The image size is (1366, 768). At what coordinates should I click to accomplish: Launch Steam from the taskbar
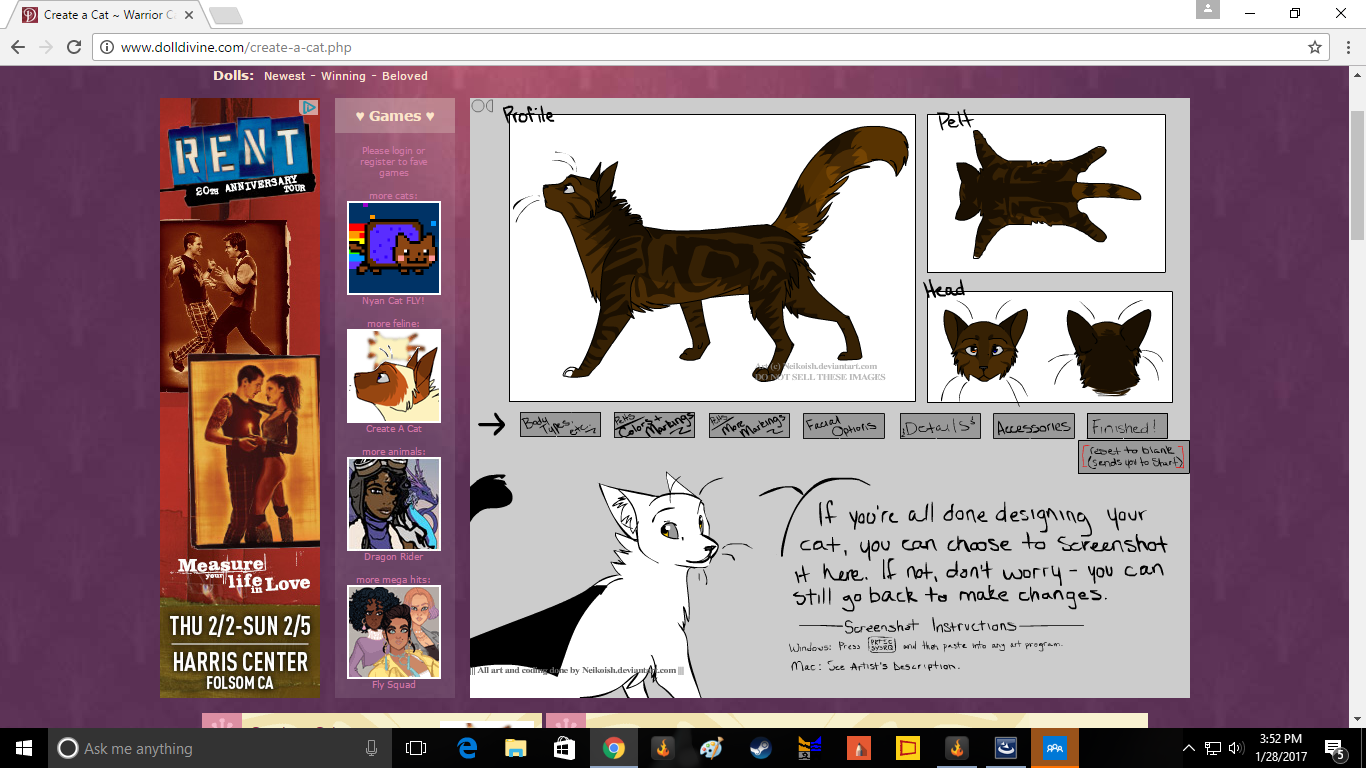[x=761, y=748]
